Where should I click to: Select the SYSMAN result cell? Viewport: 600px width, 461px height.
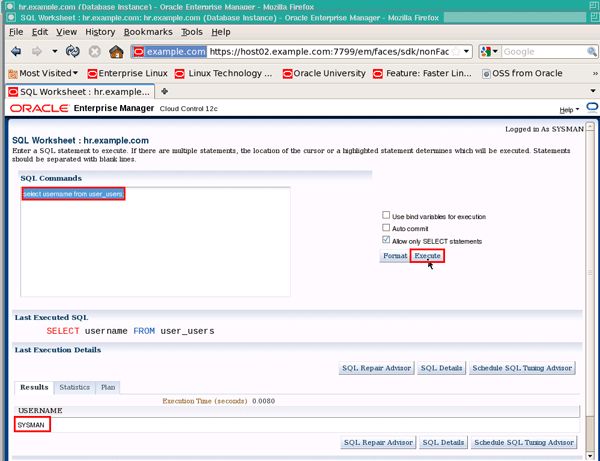(31, 425)
